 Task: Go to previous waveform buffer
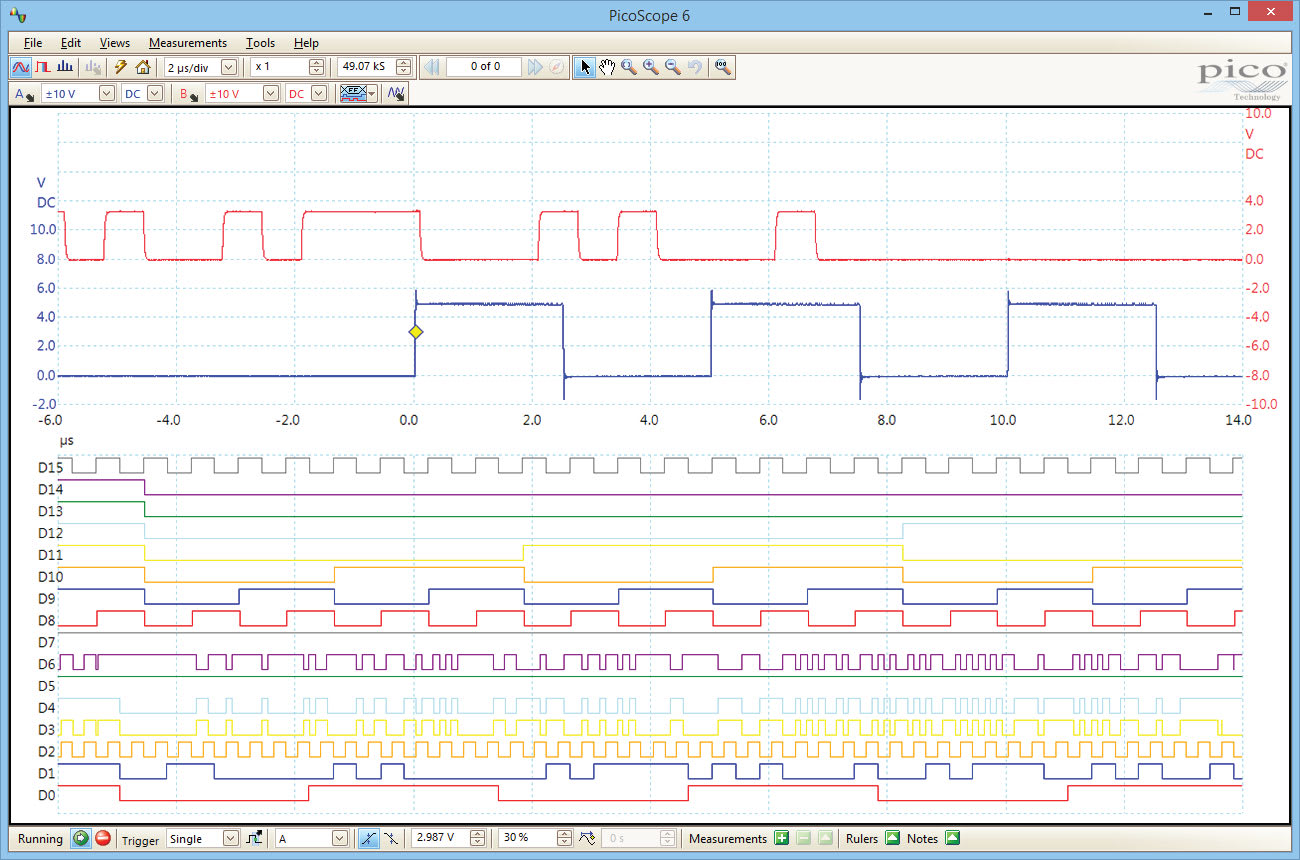coord(432,67)
